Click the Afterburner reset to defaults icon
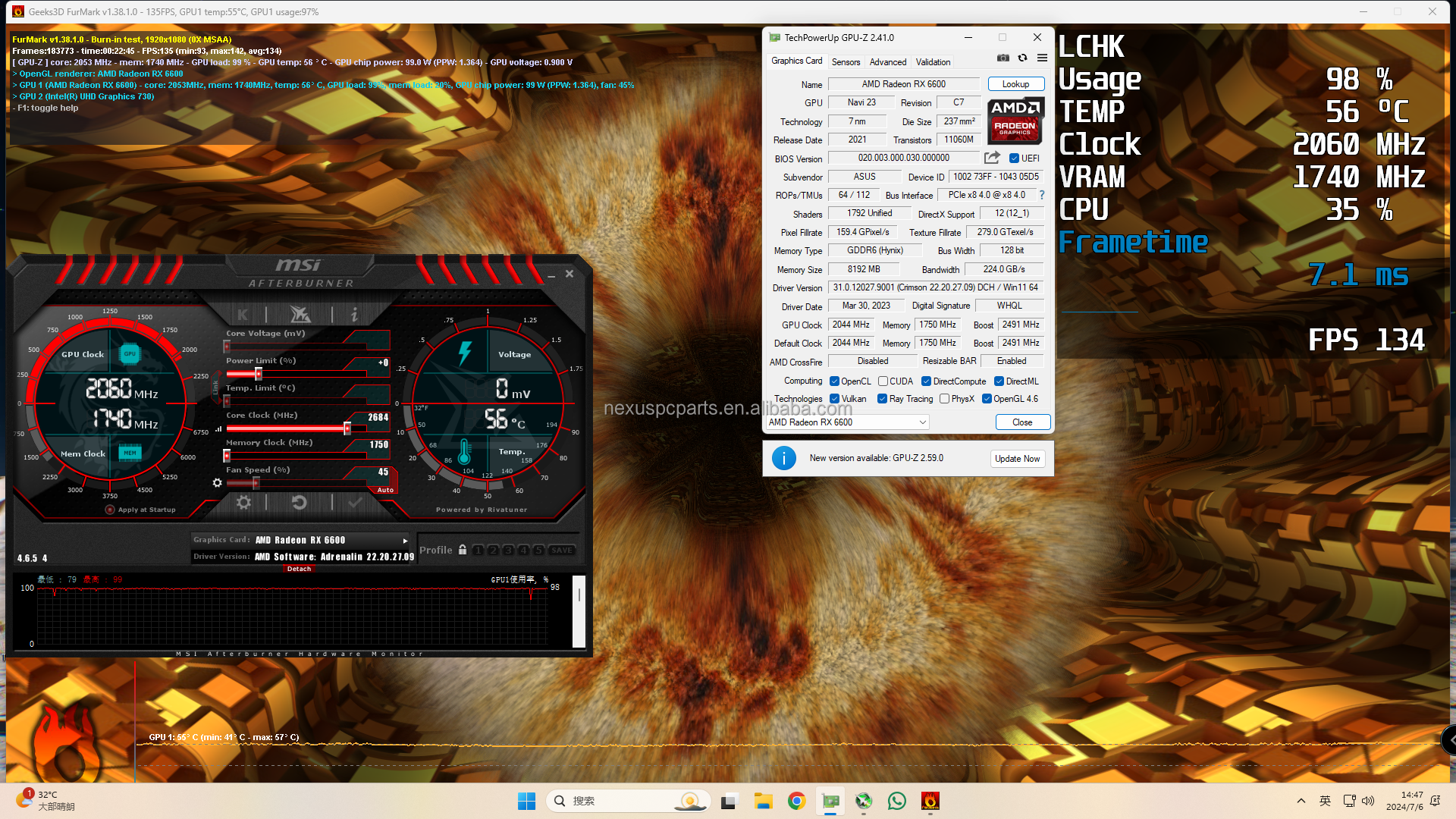The height and width of the screenshot is (819, 1456). pyautogui.click(x=299, y=502)
